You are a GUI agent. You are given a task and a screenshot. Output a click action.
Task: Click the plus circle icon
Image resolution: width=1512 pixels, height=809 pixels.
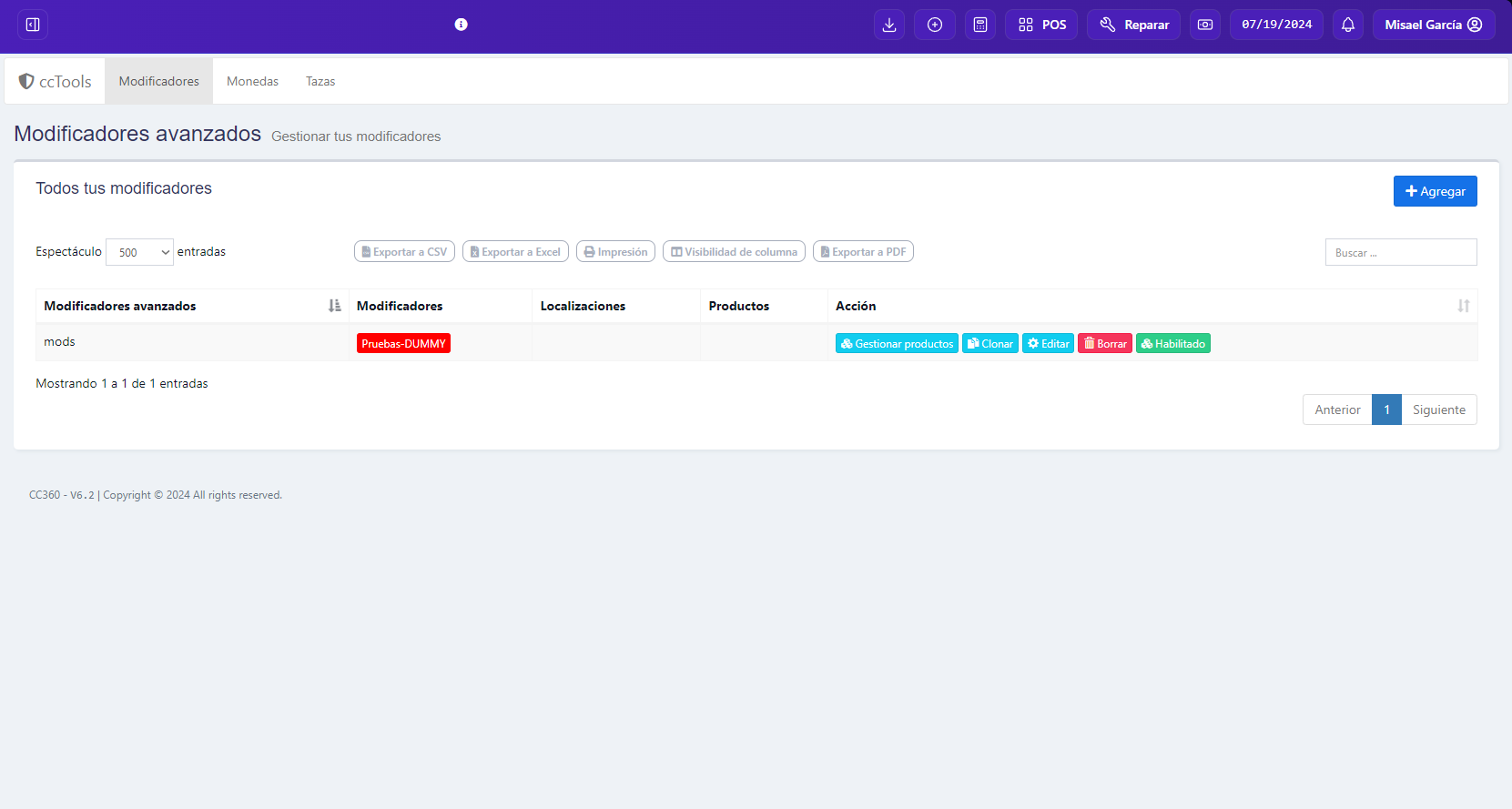(935, 25)
